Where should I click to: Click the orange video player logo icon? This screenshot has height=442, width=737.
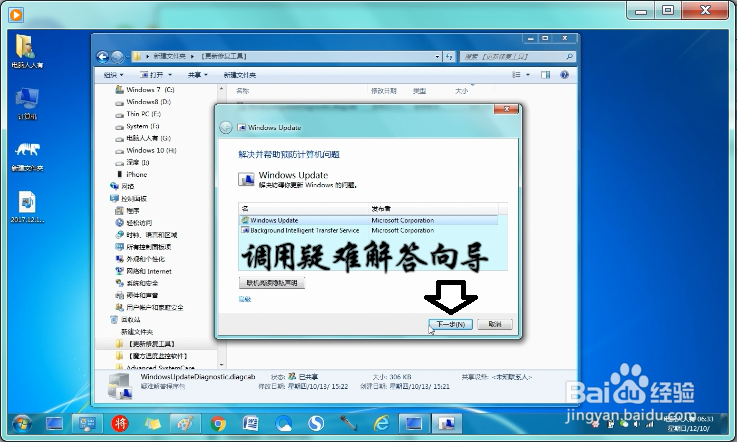(16, 15)
